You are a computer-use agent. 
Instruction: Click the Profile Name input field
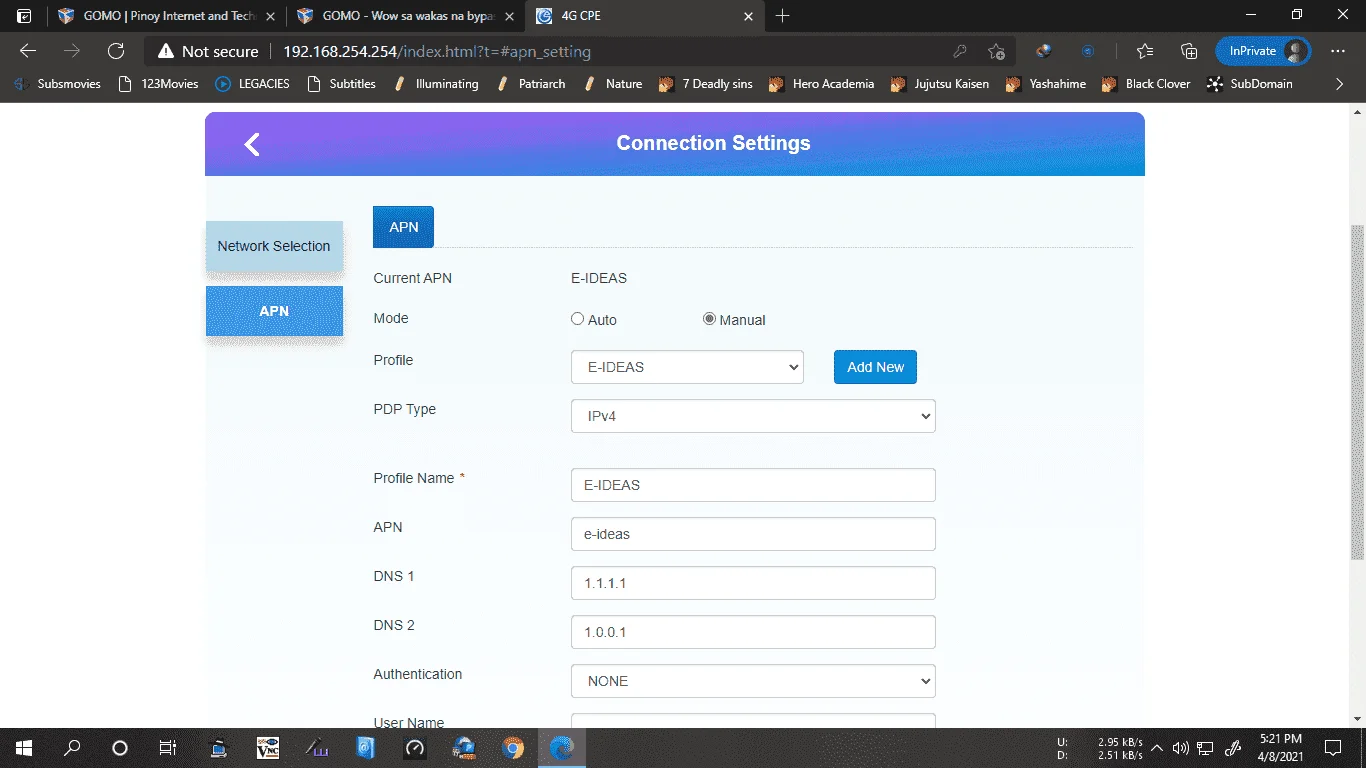coord(753,485)
